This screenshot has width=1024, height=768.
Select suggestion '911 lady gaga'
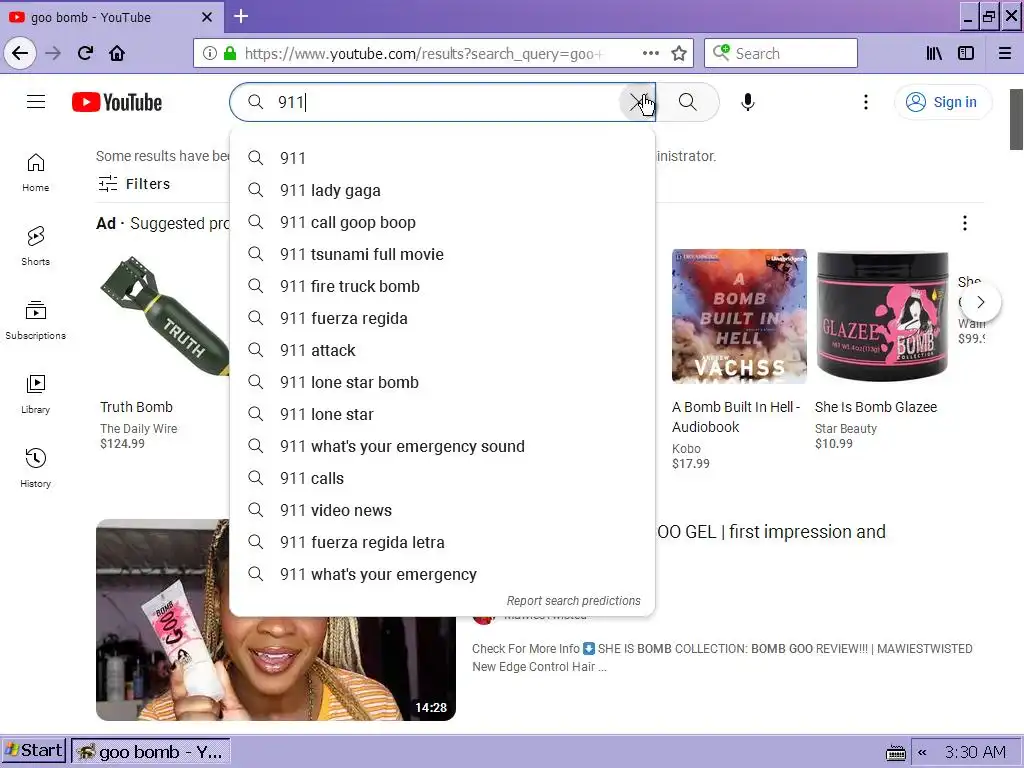(442, 190)
